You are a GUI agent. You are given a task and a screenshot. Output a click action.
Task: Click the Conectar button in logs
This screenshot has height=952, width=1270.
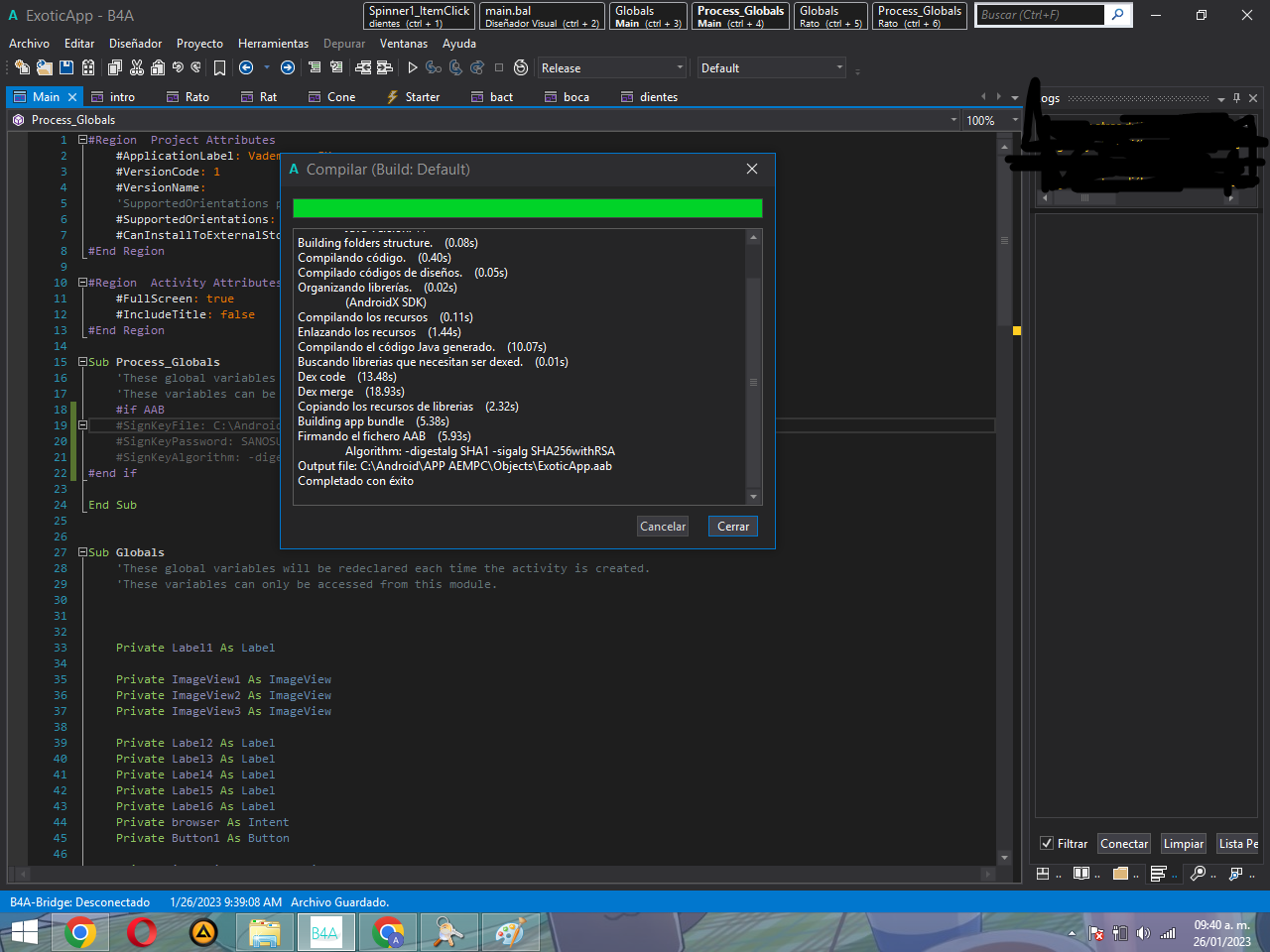click(1124, 844)
